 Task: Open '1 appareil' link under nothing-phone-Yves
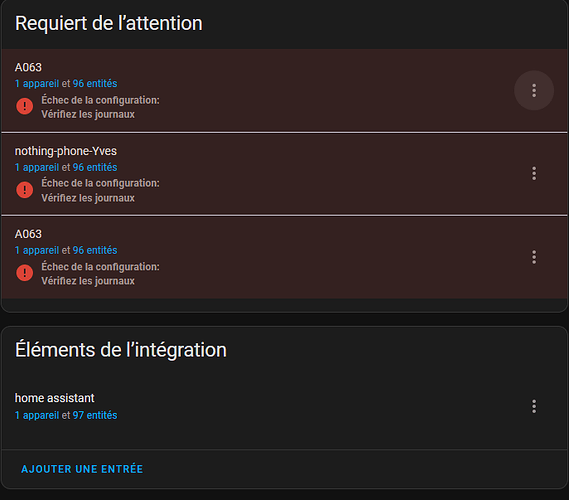click(37, 167)
